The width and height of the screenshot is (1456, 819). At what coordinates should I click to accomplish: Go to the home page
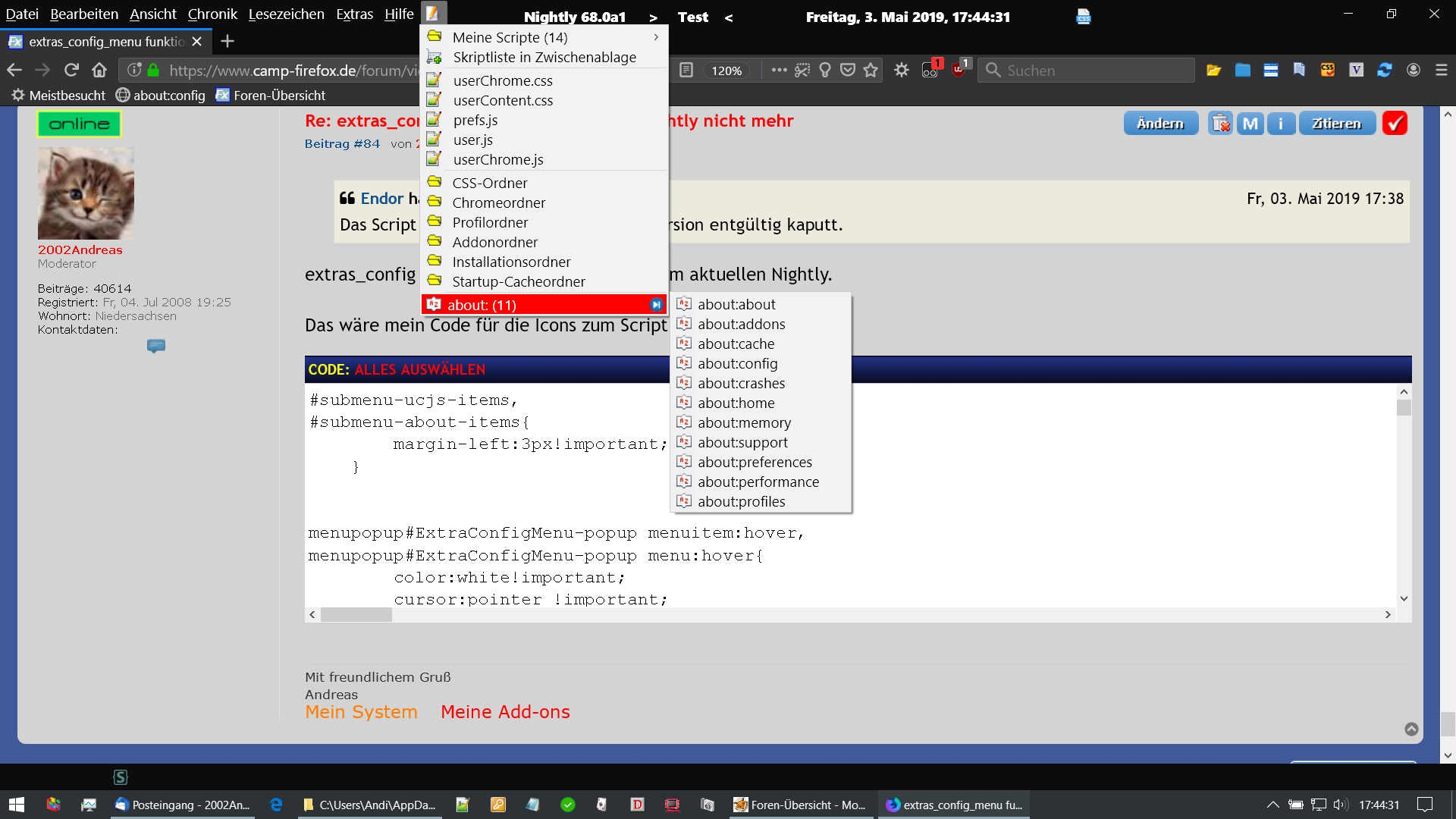pyautogui.click(x=99, y=71)
